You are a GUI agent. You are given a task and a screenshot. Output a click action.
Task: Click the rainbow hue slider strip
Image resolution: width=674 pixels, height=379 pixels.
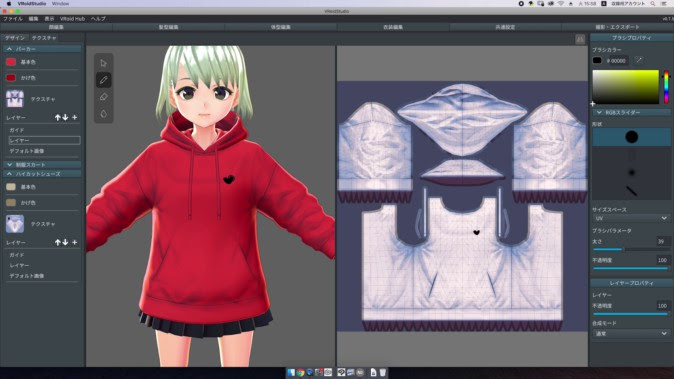pos(666,87)
